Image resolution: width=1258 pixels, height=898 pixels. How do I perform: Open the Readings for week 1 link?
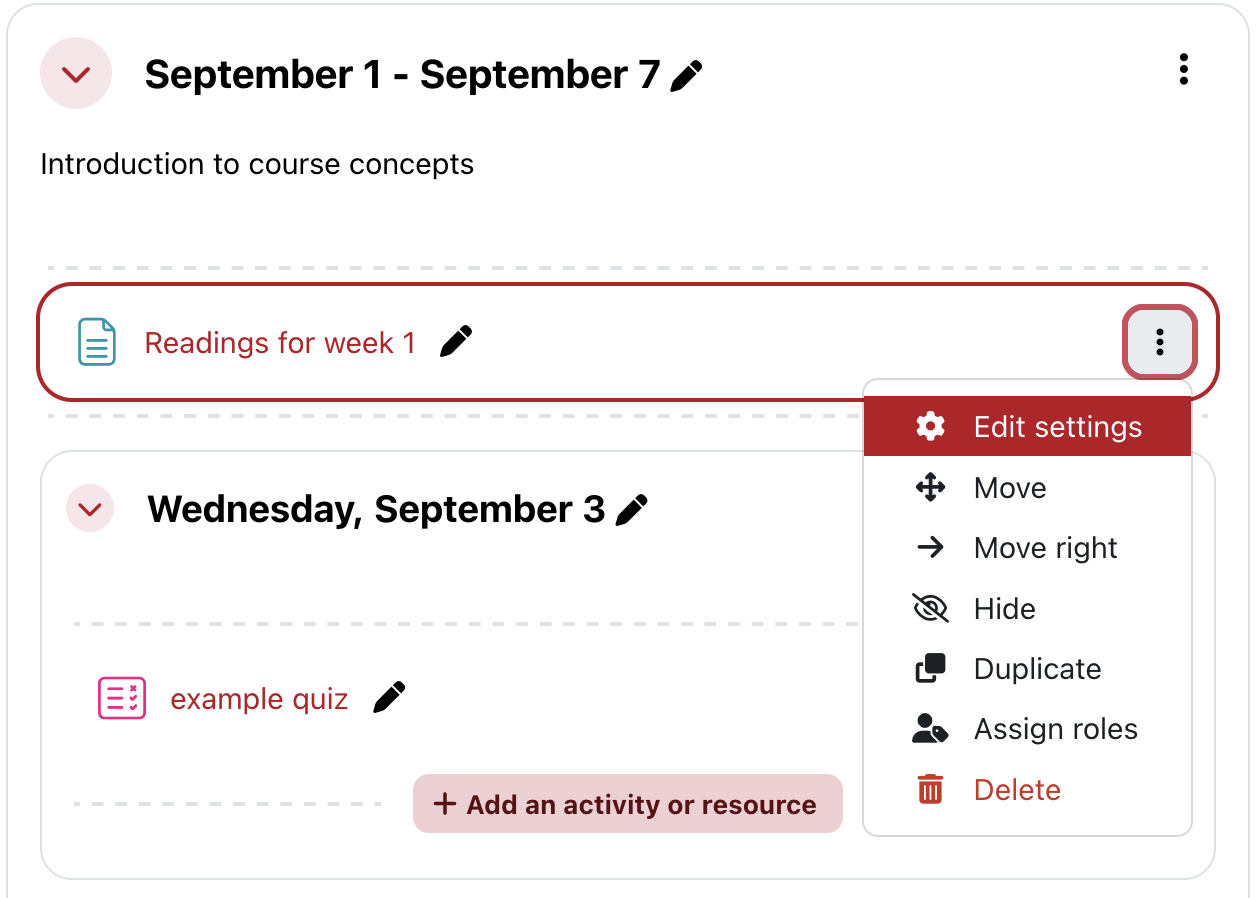280,343
